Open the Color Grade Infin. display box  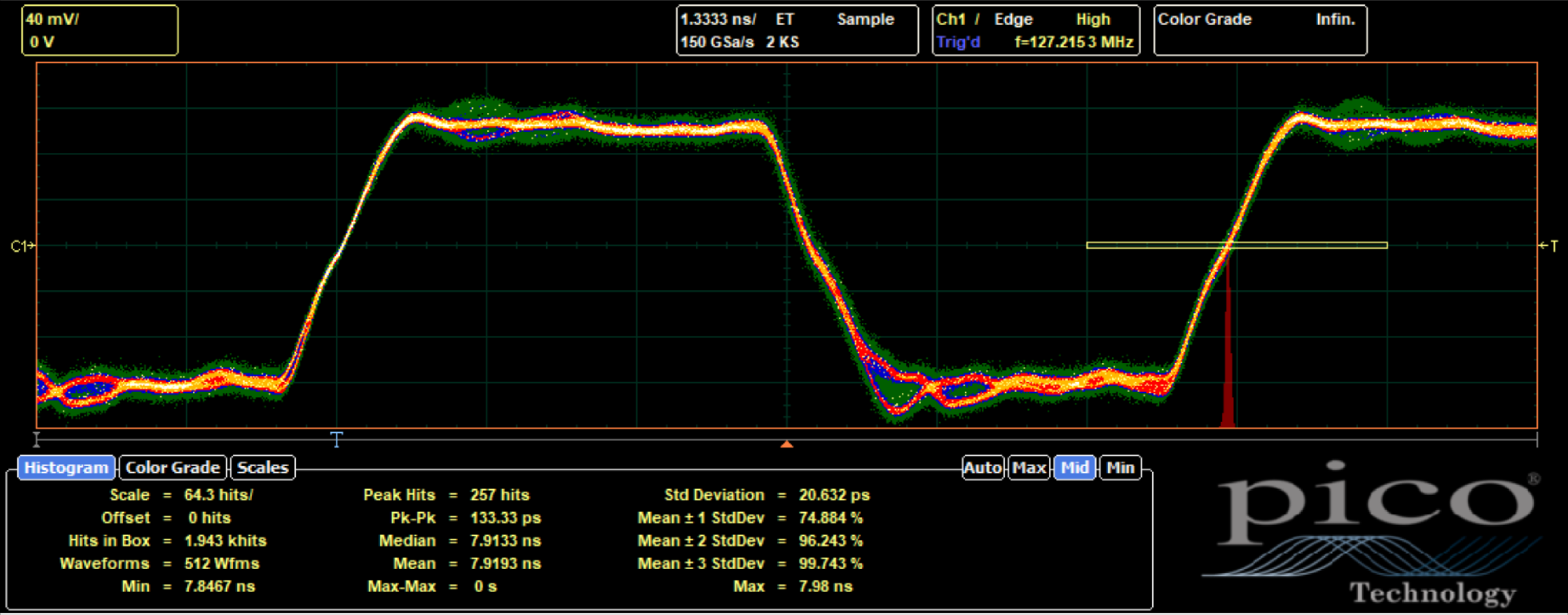pos(1260,31)
